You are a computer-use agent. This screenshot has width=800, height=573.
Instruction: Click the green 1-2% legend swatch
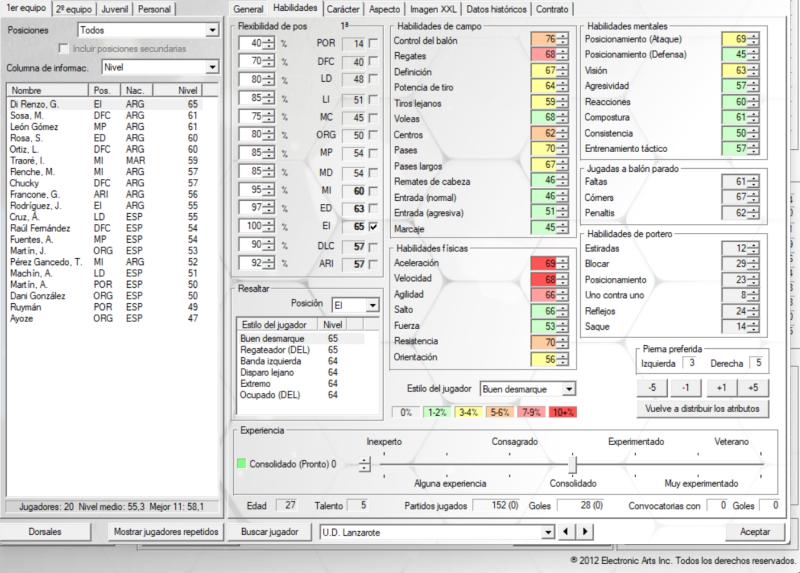437,412
